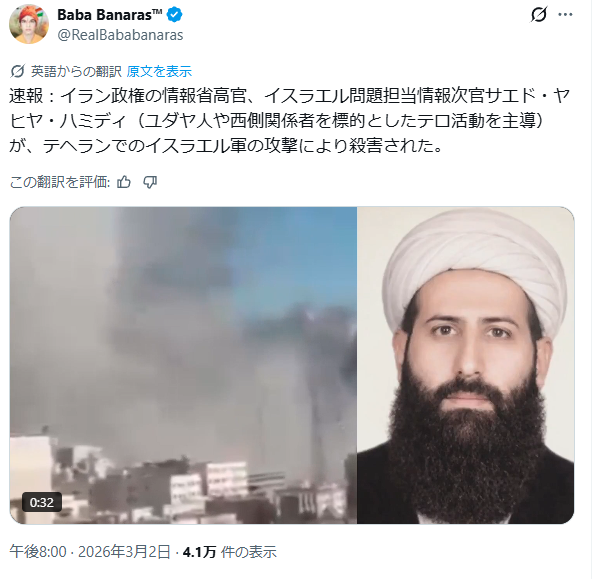595x579 pixels.
Task: Click the 午後8:00 timestamp
Action: click(x=38, y=552)
